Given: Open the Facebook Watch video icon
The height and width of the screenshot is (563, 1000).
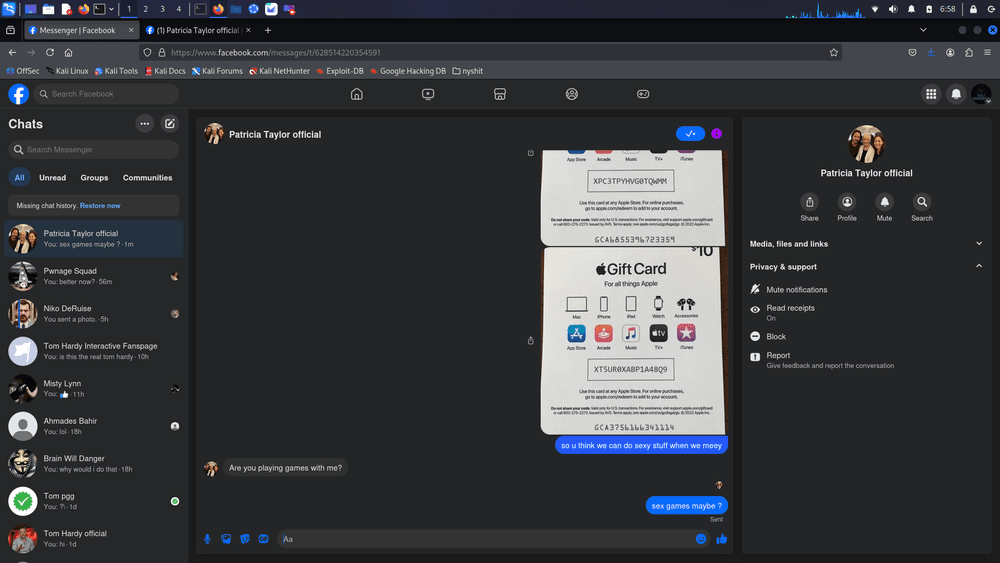Looking at the screenshot, I should pyautogui.click(x=428, y=94).
